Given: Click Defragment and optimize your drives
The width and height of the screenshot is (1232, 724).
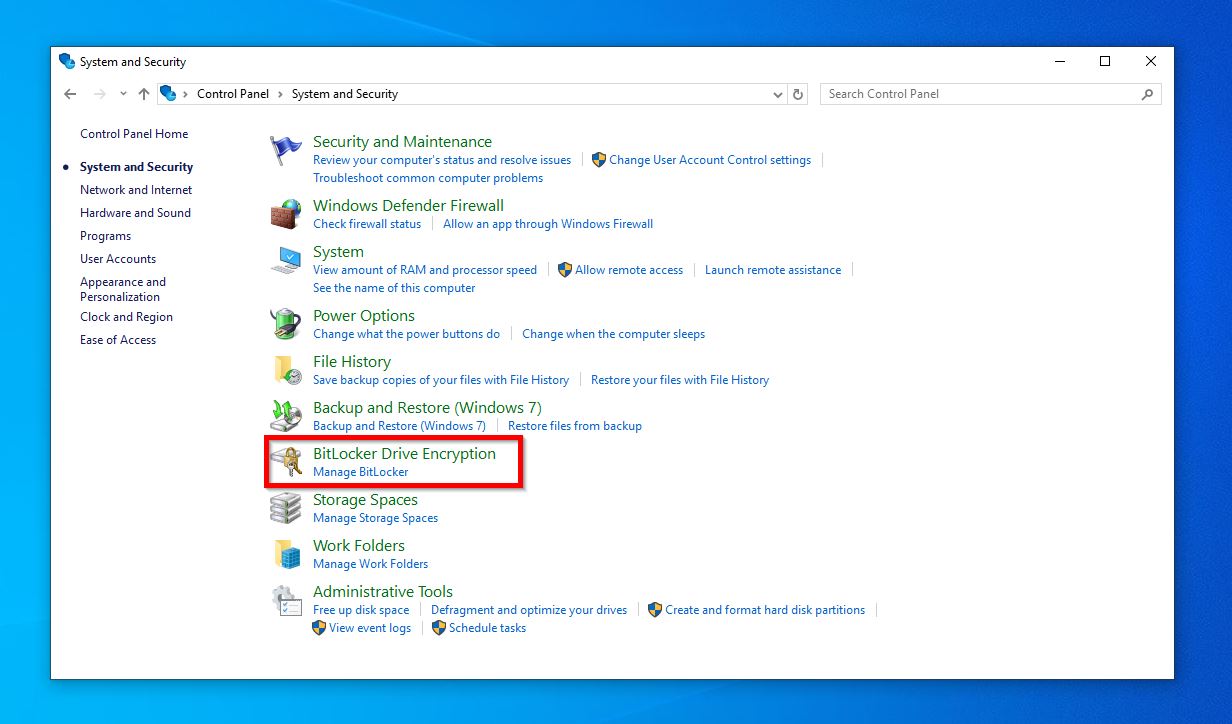Looking at the screenshot, I should pyautogui.click(x=529, y=610).
